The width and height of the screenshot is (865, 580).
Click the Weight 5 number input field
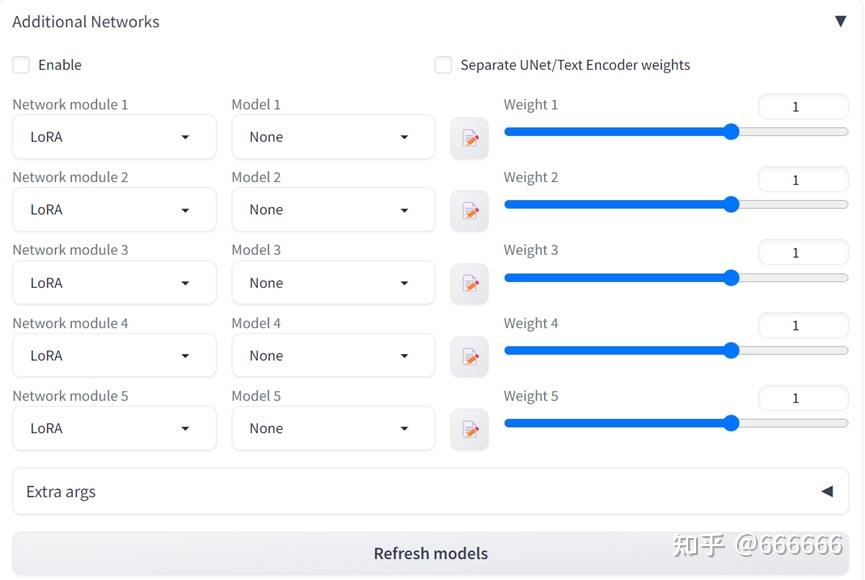[x=803, y=398]
